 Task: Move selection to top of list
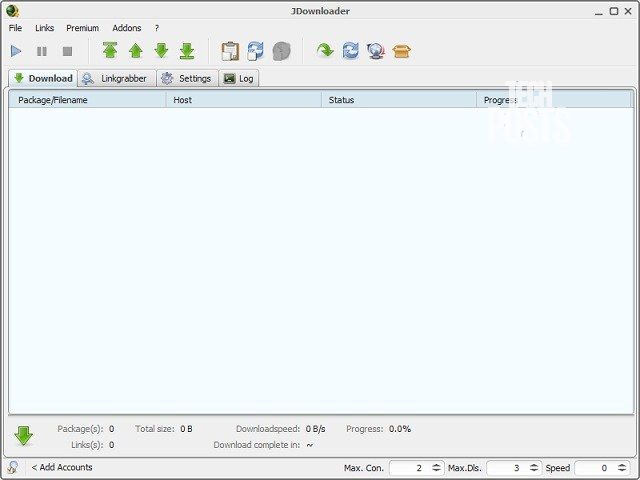[x=110, y=51]
